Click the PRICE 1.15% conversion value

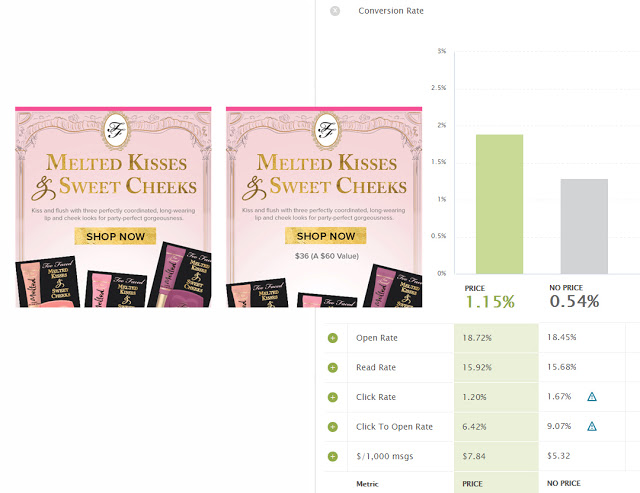click(x=490, y=302)
